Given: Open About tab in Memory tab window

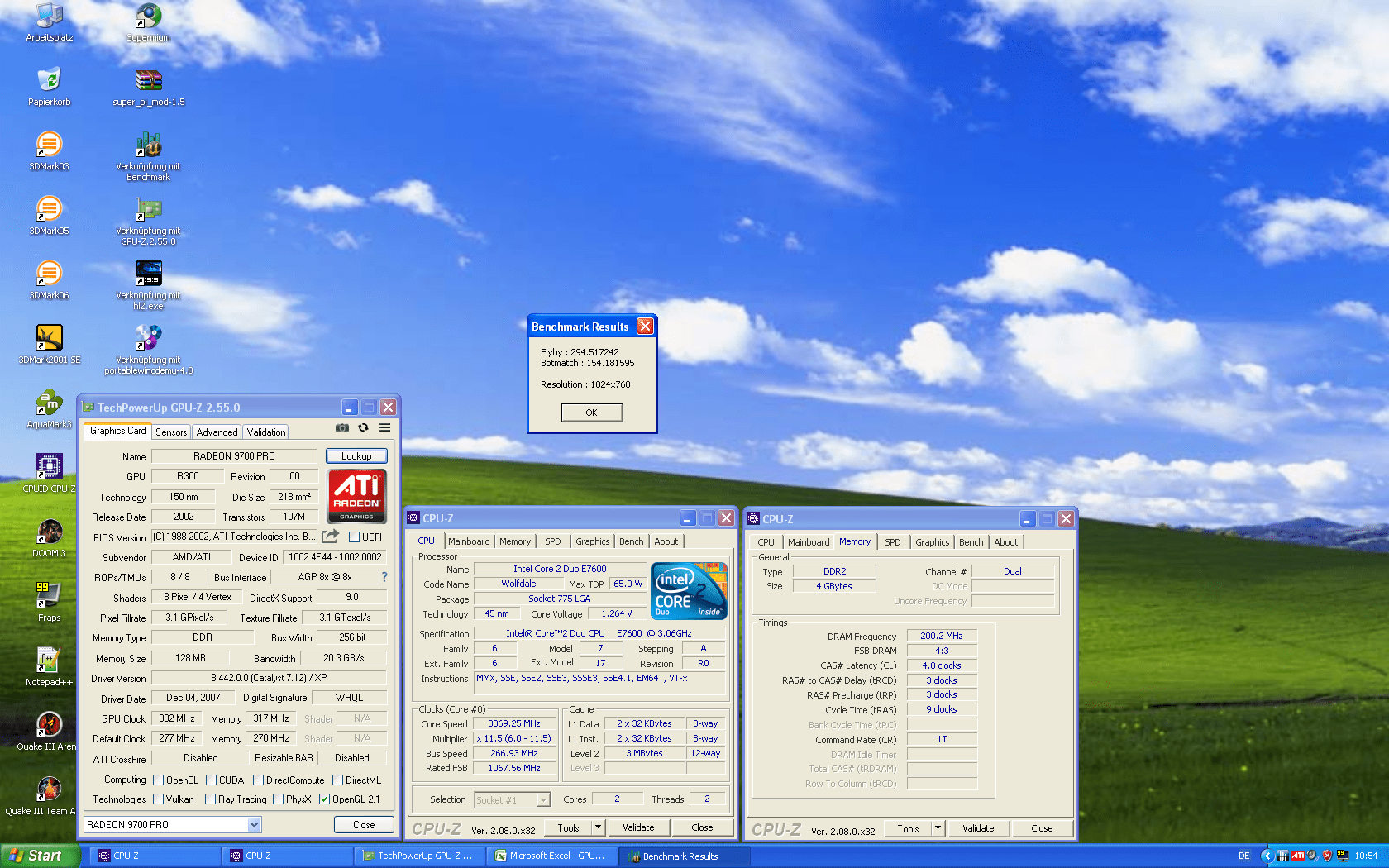Looking at the screenshot, I should coord(1006,542).
